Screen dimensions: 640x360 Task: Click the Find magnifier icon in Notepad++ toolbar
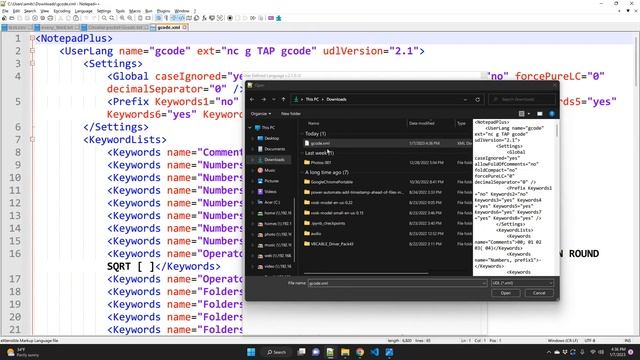(104, 18)
